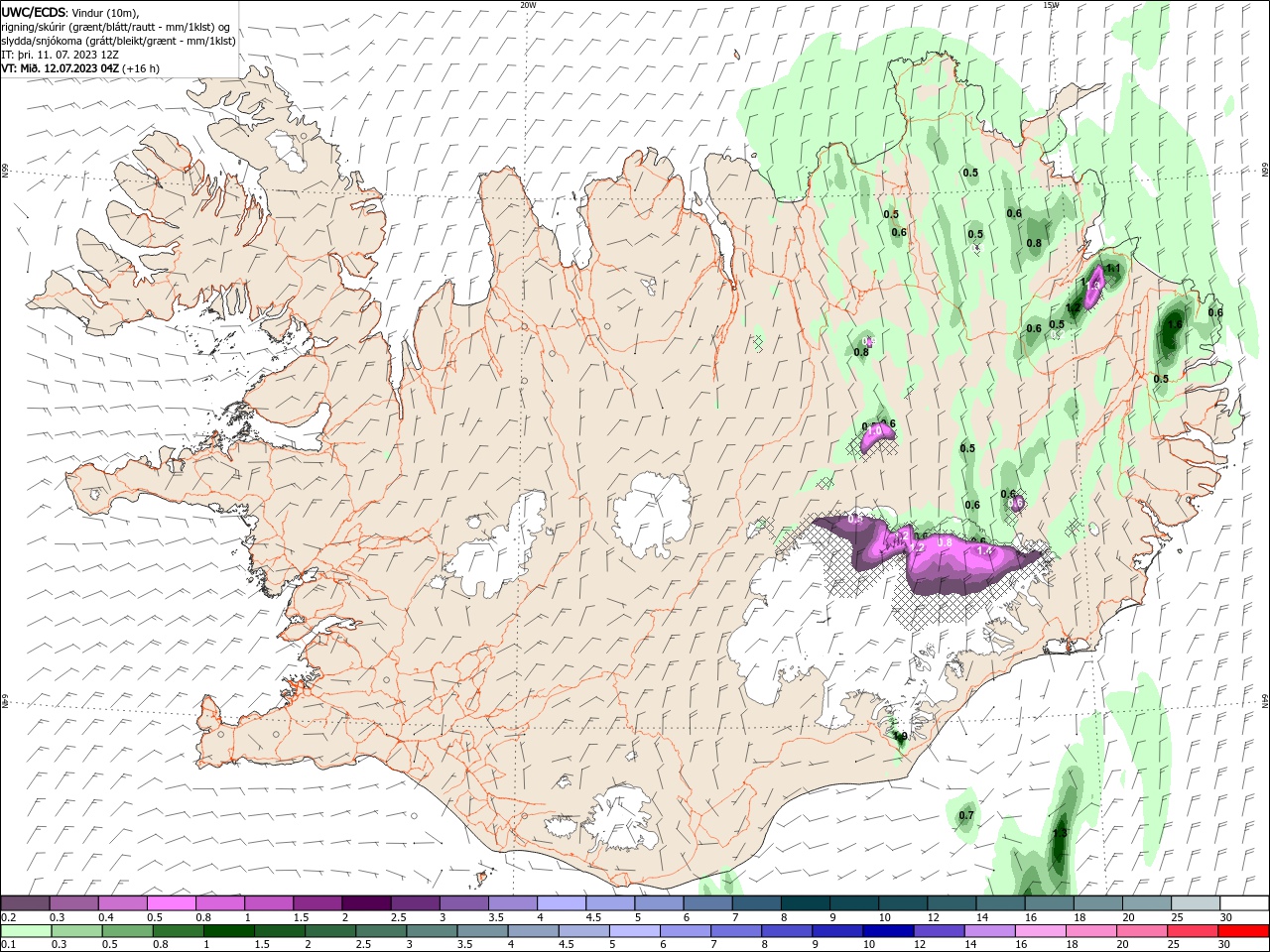
Task: Select the bright red rain swatch labeled 30
Action: [1243, 930]
